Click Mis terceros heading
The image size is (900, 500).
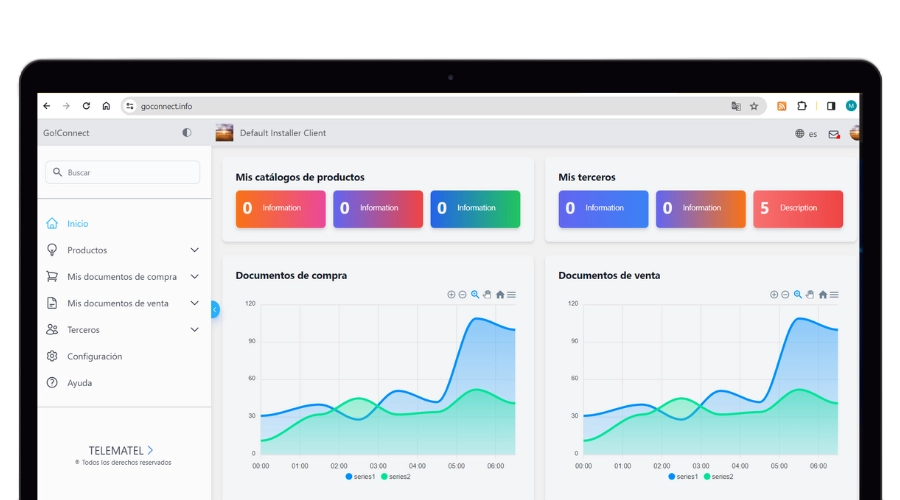tap(587, 177)
